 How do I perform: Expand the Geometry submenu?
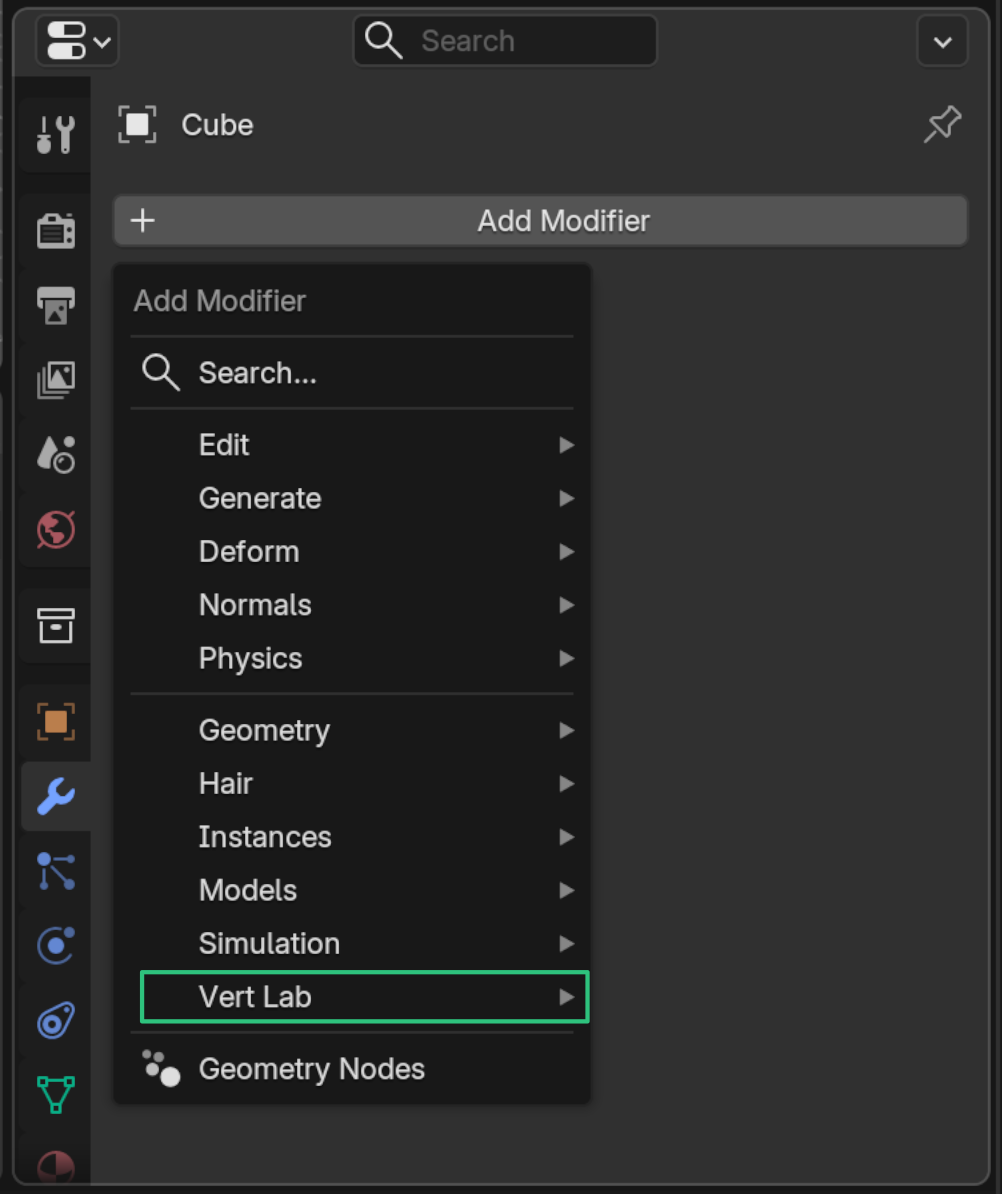352,730
